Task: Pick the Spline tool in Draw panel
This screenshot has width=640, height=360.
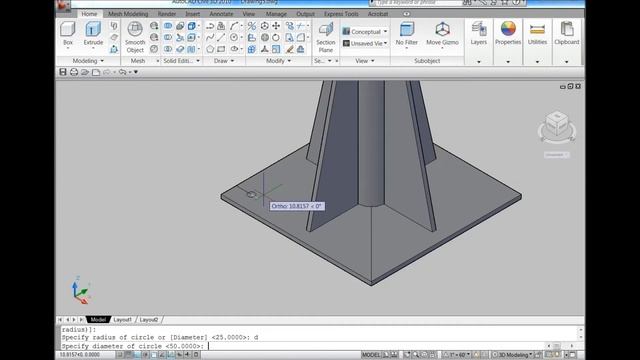Action: 210,38
